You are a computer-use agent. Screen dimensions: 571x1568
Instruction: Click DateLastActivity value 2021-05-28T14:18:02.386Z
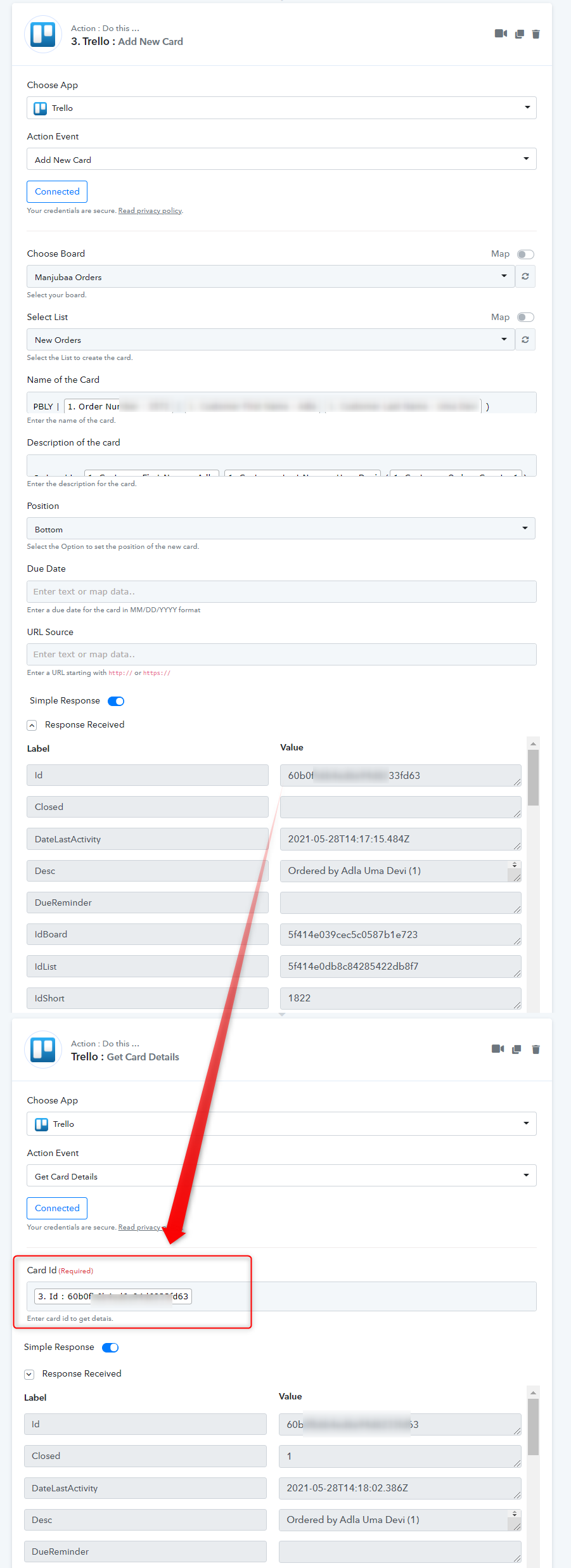(400, 1488)
